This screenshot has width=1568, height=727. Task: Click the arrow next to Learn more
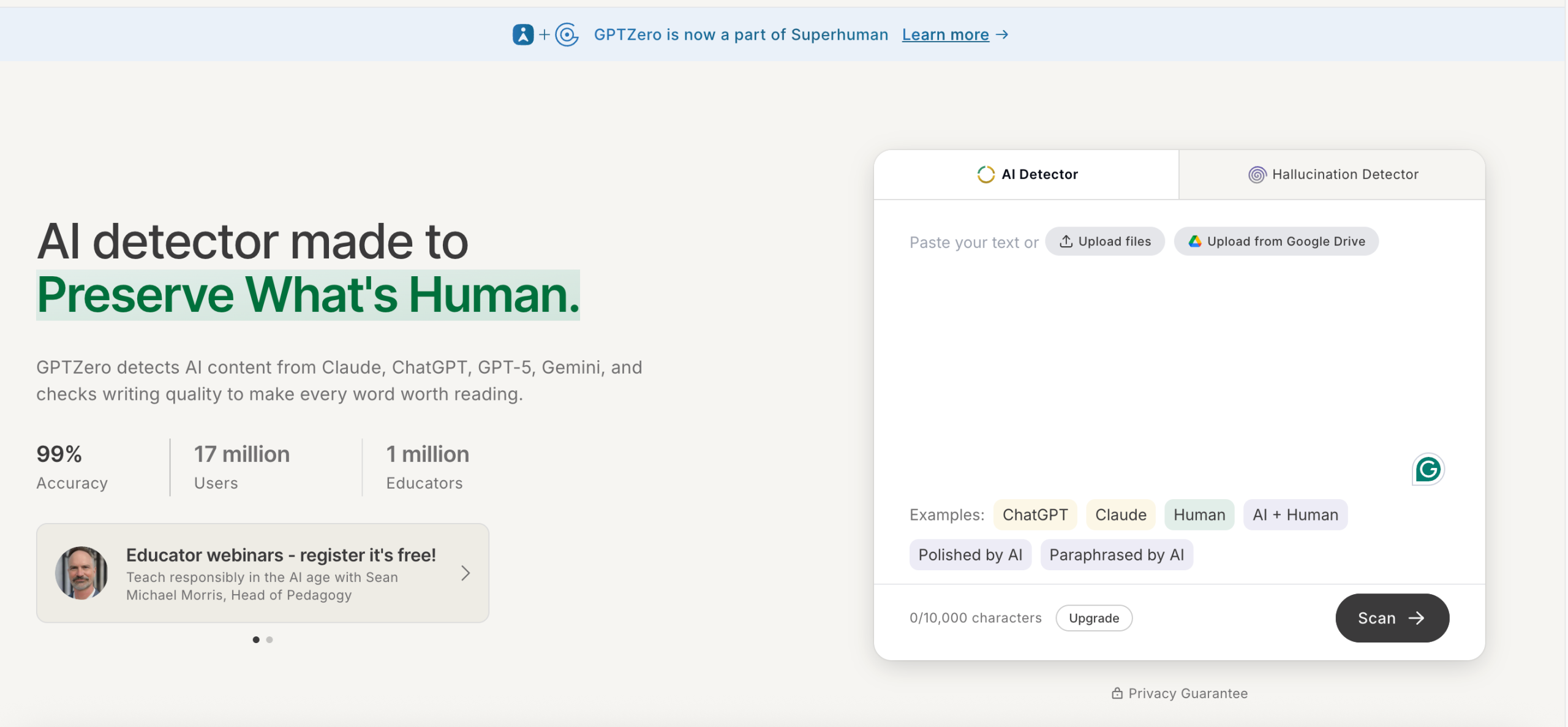point(1002,35)
